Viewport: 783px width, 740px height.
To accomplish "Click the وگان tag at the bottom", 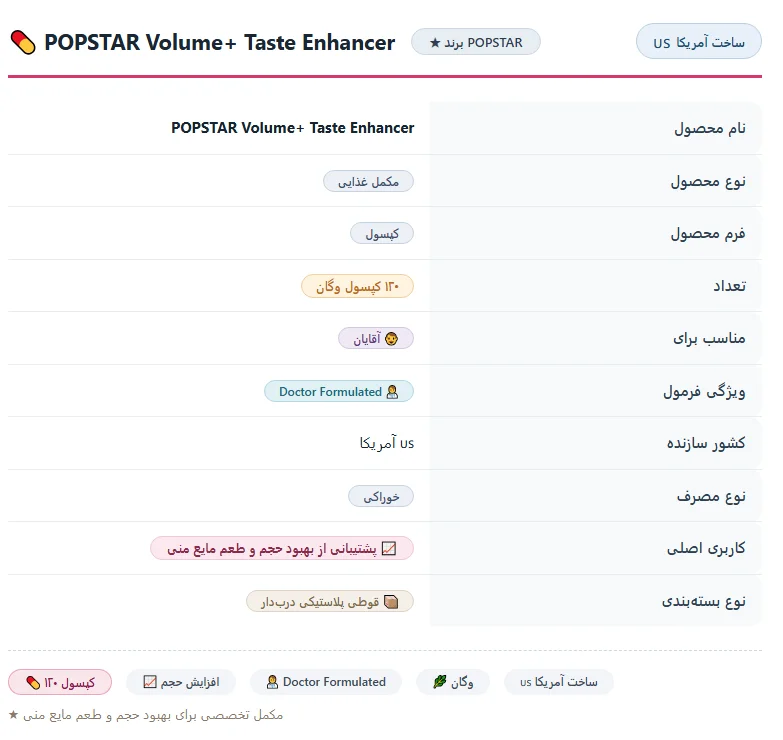I will tap(453, 682).
